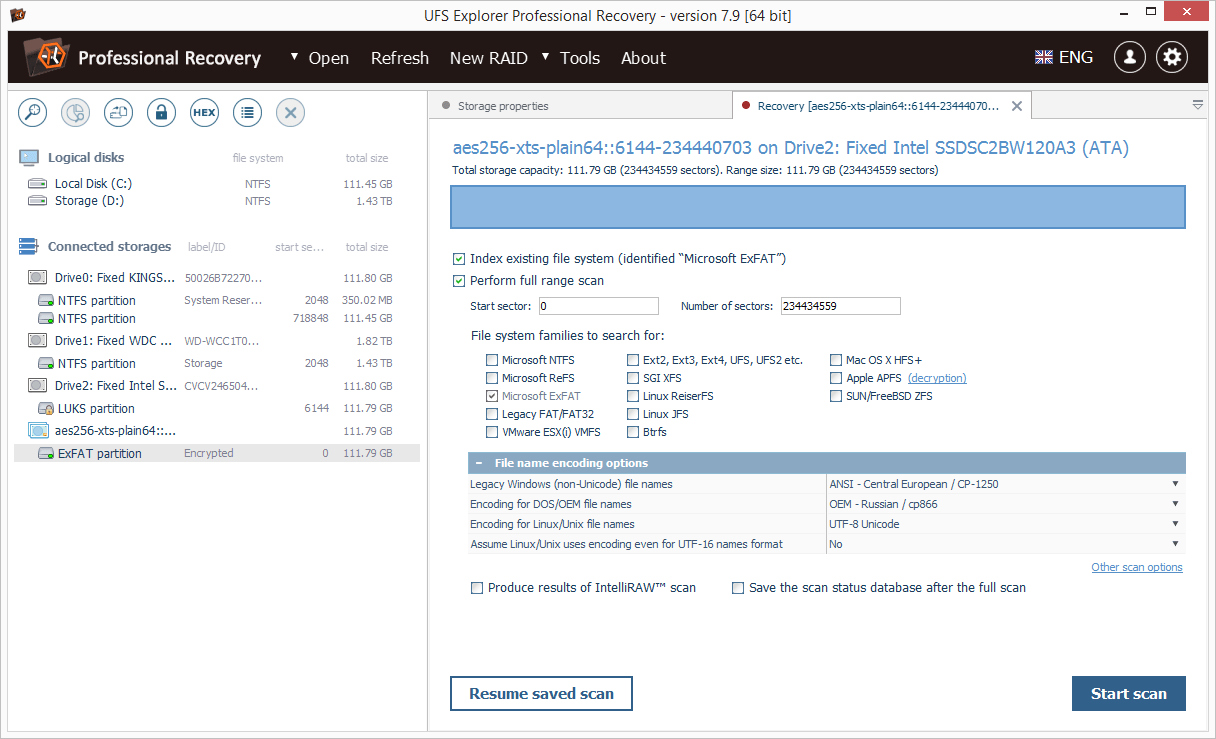Enable Produce results of IntelliRAW scan

click(x=477, y=588)
